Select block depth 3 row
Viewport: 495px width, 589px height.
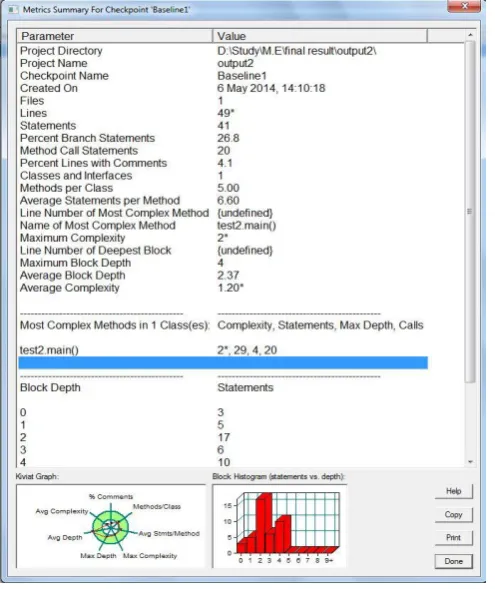pos(223,450)
